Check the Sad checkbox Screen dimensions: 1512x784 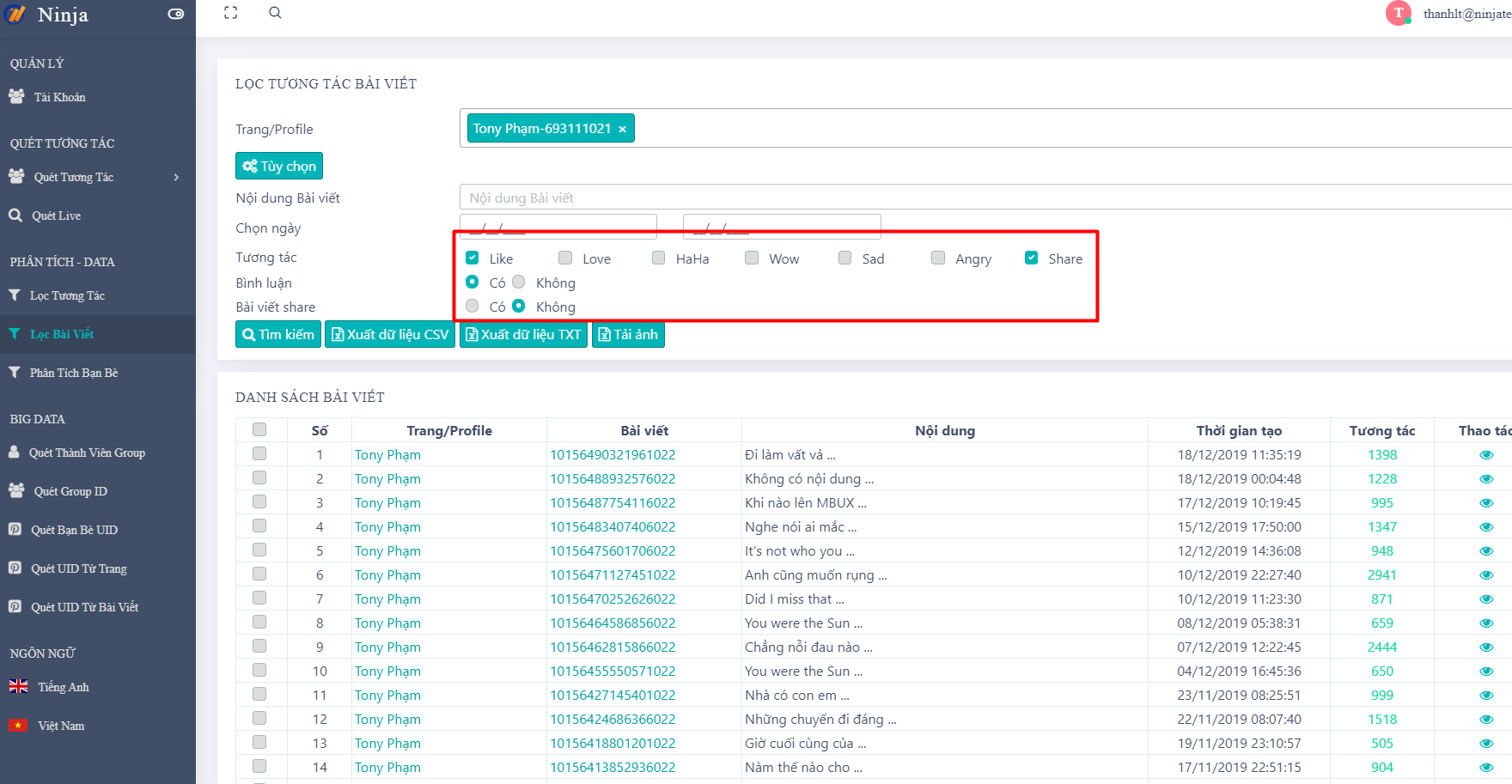[845, 258]
